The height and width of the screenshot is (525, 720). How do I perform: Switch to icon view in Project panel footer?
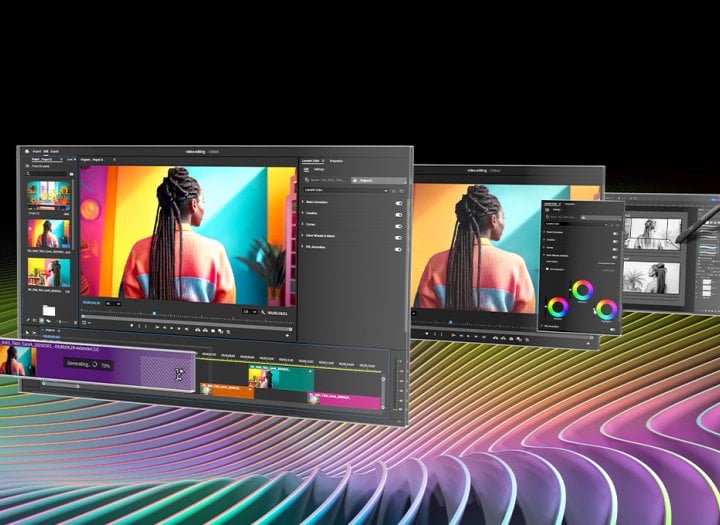pyautogui.click(x=41, y=320)
